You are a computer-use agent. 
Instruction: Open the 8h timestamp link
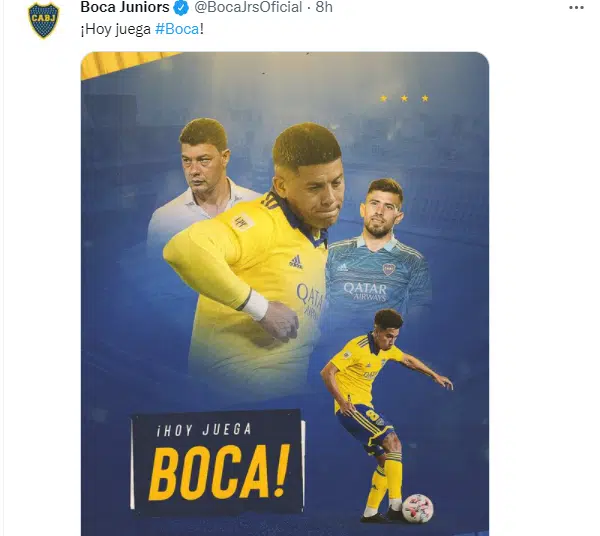coord(324,7)
